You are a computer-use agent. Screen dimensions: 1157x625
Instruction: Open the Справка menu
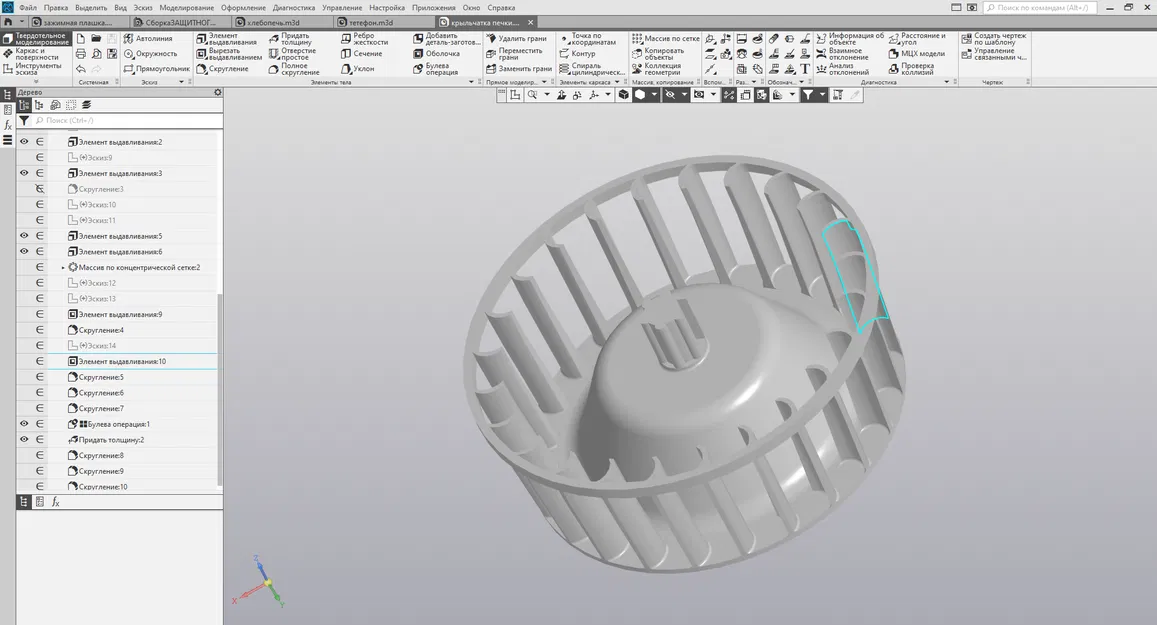pyautogui.click(x=501, y=7)
